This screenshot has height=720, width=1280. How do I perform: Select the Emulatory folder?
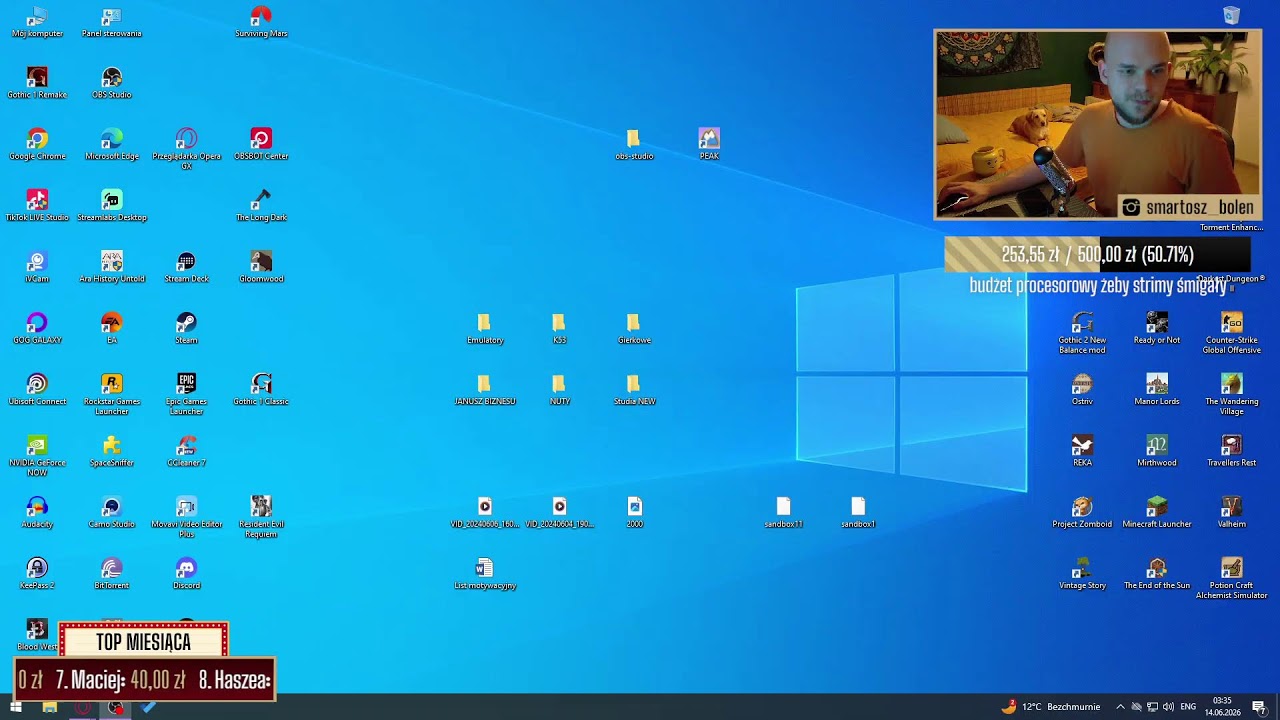point(485,328)
